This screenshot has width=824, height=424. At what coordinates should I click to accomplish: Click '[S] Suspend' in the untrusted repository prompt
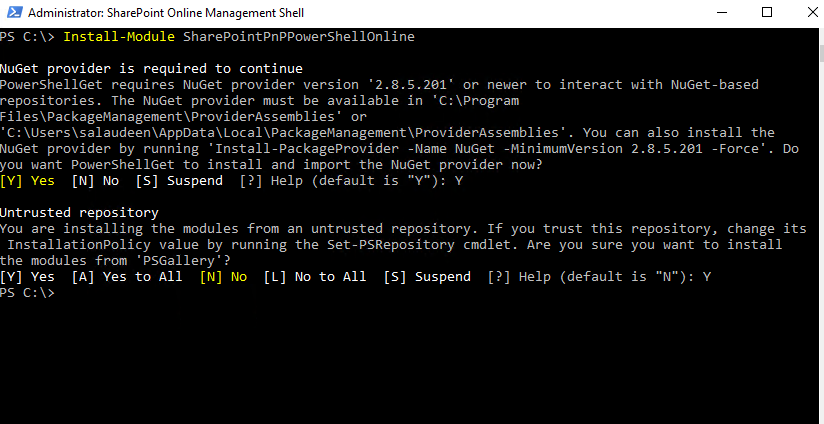[427, 277]
